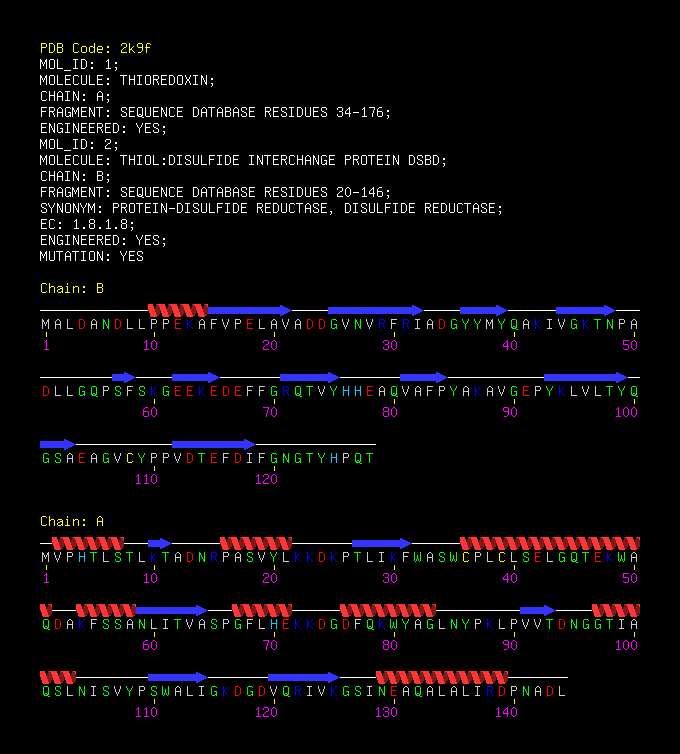680x754 pixels.
Task: Select residue number 20 in Chain A
Action: click(270, 578)
